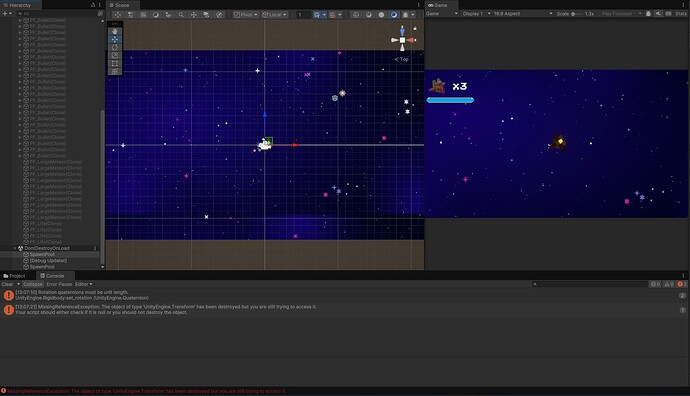Click the orientation gizmo lock icon
Viewport: 690px width, 396px height.
[x=415, y=28]
